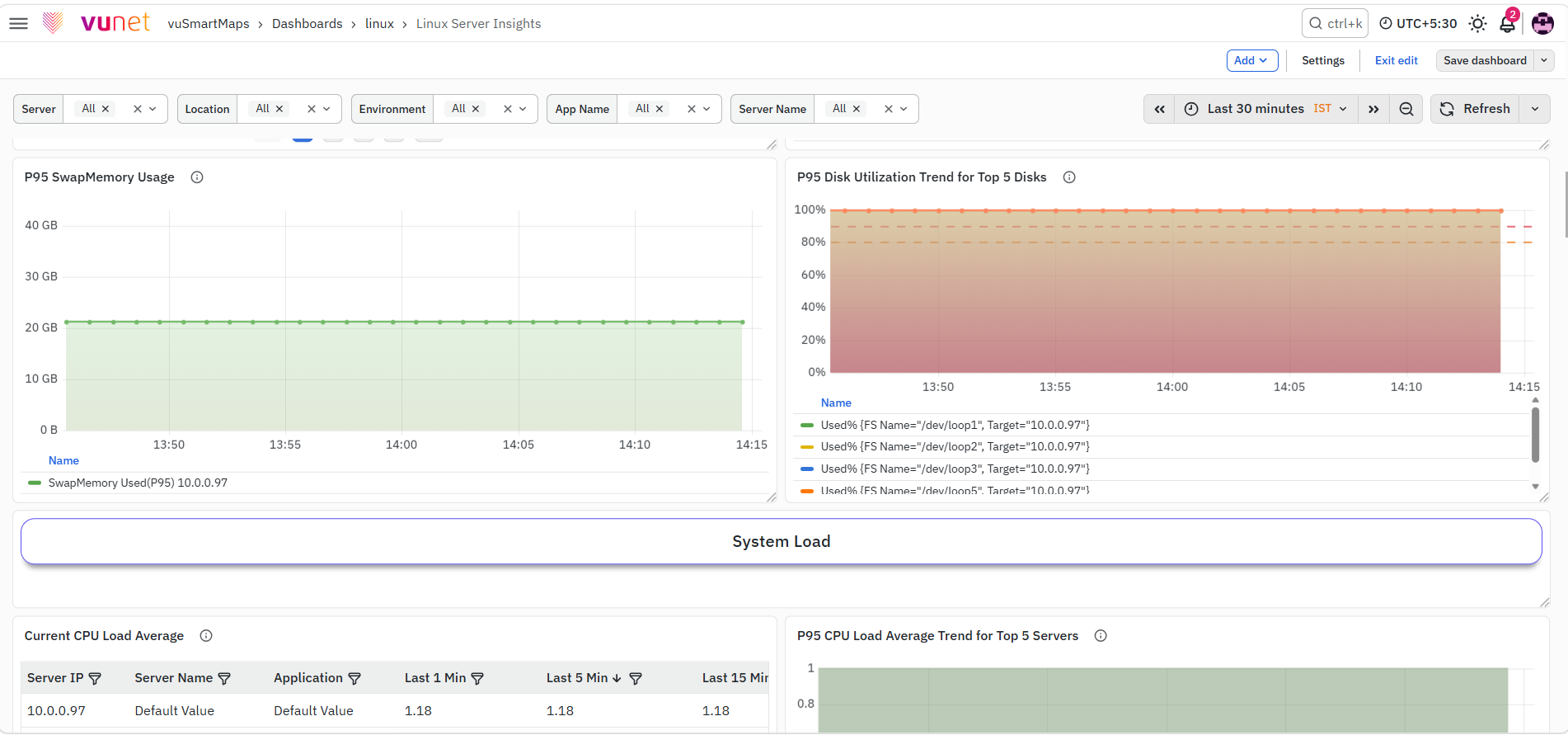Shift time range forward
Image resolution: width=1568 pixels, height=735 pixels.
pyautogui.click(x=1373, y=109)
